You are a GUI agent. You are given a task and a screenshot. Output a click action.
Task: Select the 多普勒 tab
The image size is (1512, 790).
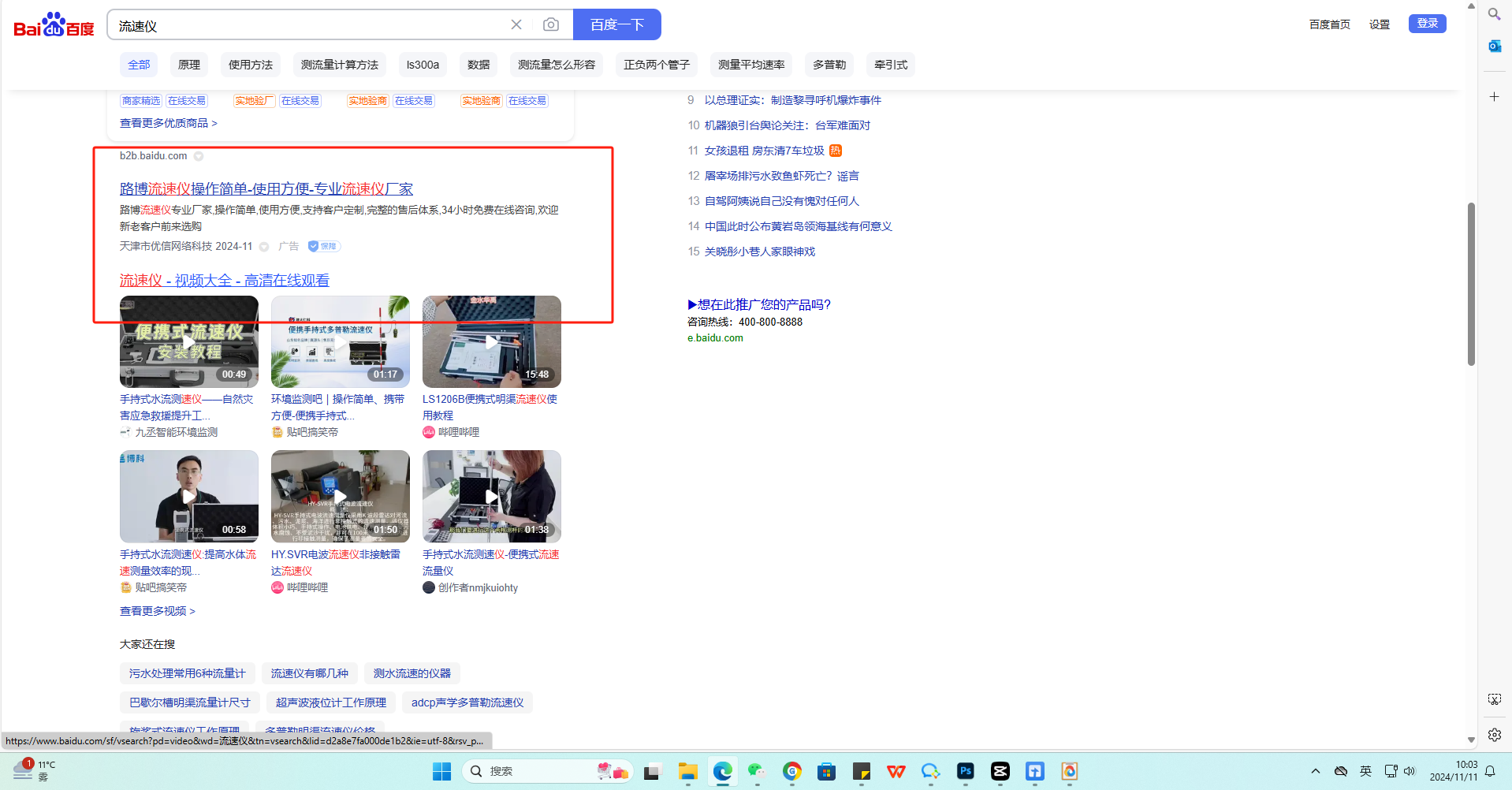(829, 65)
